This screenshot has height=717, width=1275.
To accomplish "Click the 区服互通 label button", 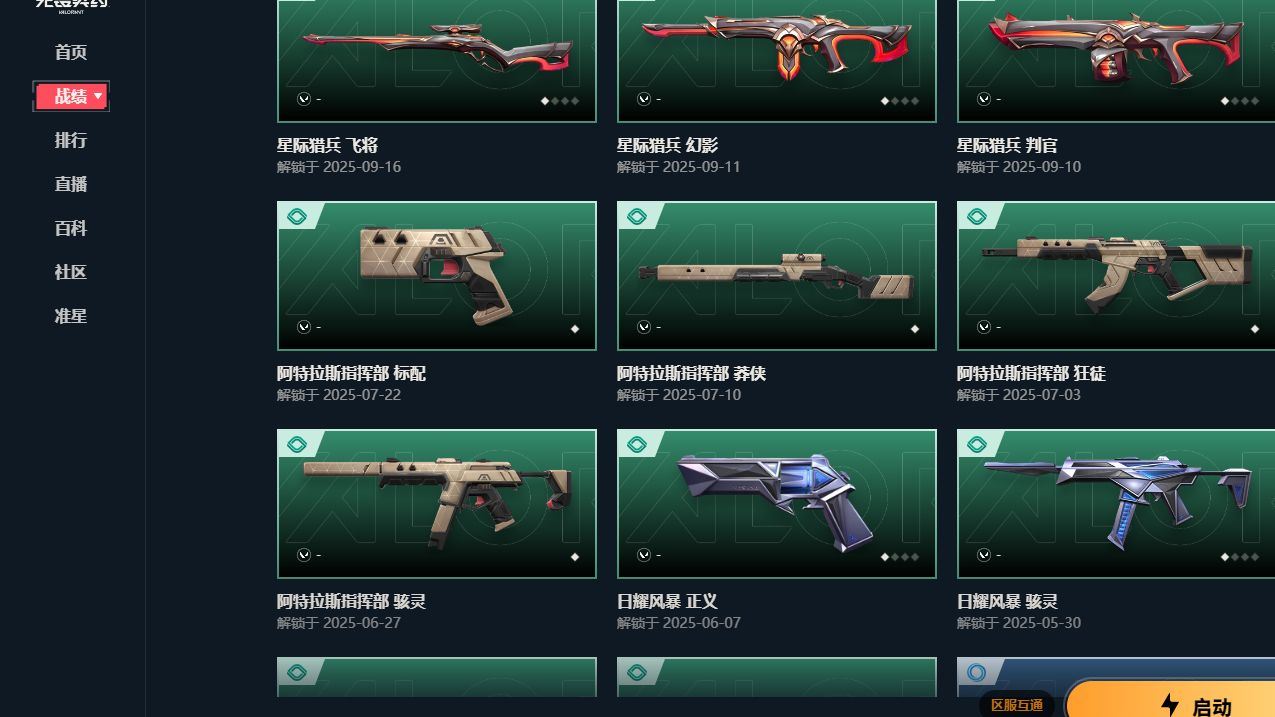I will click(1017, 705).
